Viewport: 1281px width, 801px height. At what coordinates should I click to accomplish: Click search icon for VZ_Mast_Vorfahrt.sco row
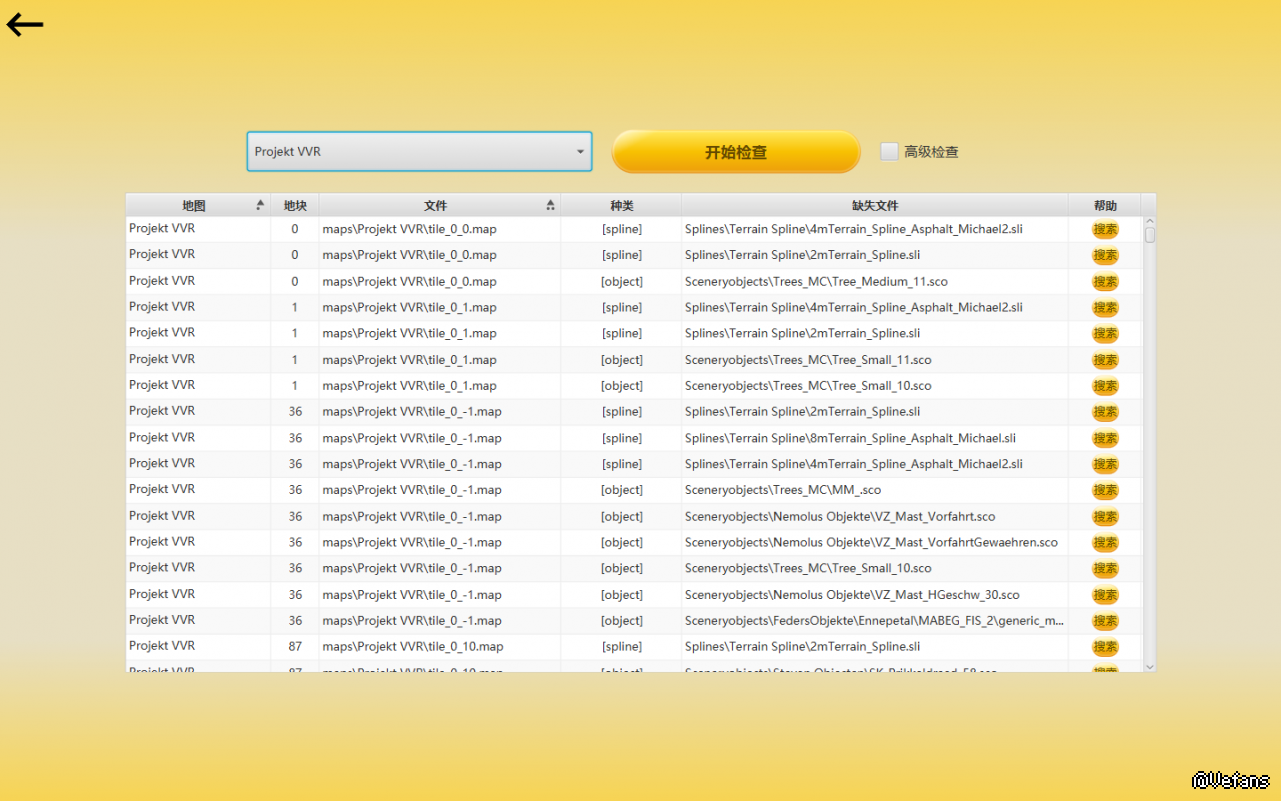coord(1105,517)
